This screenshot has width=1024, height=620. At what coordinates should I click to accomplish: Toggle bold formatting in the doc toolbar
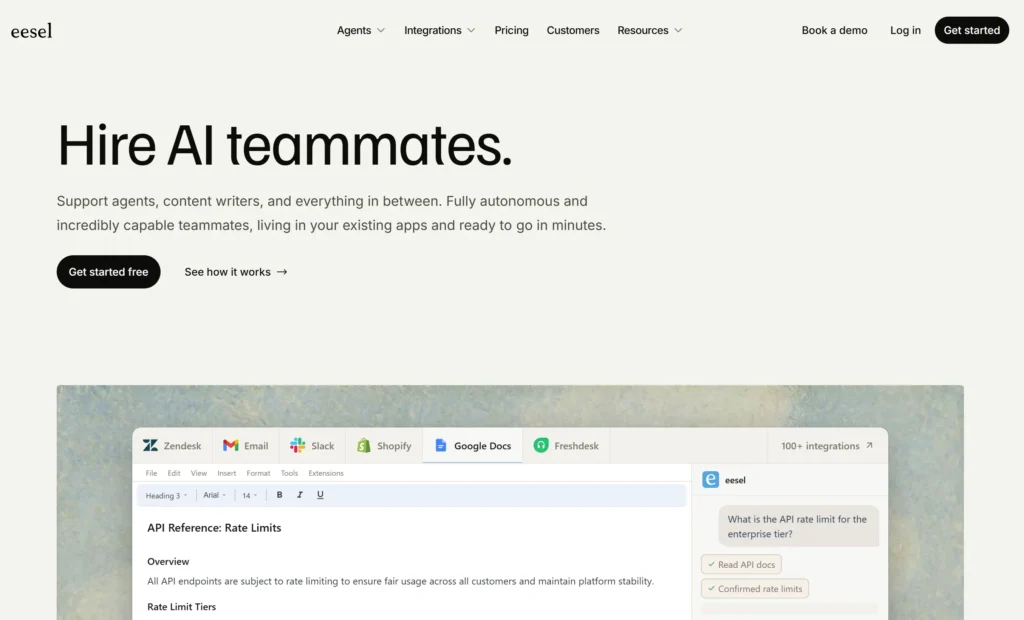tap(280, 495)
